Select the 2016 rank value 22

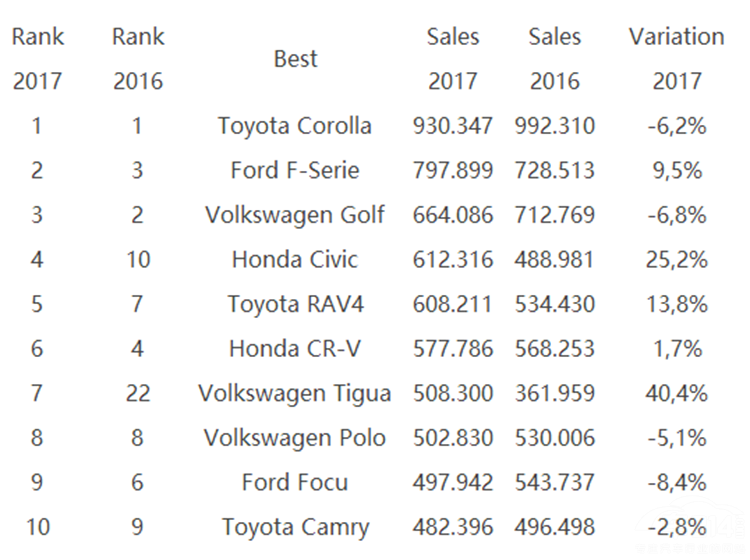(x=138, y=393)
